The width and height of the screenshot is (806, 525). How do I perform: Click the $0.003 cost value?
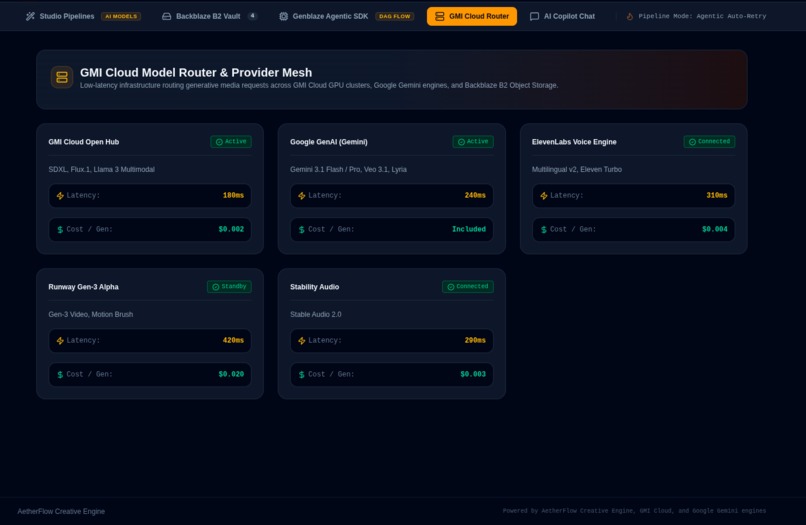click(473, 374)
